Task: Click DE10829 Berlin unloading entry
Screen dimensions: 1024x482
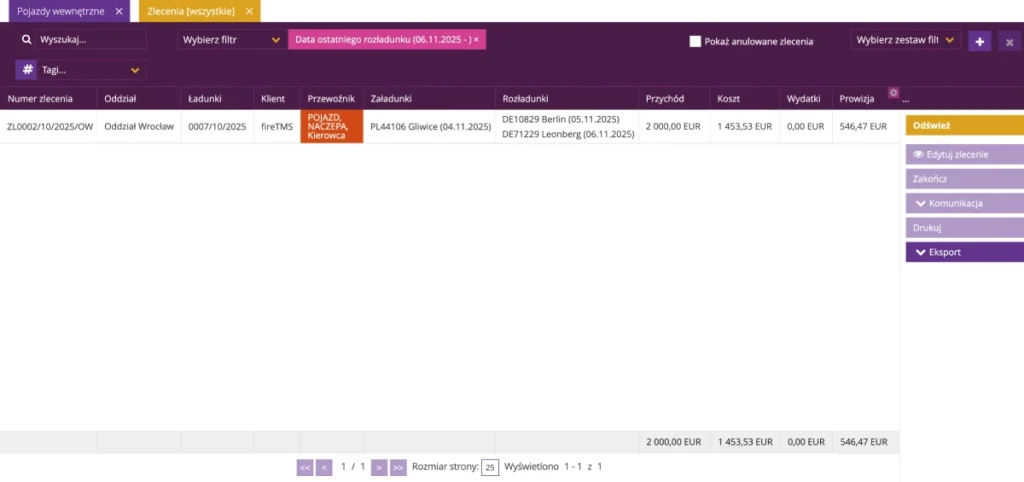Action: tap(560, 119)
